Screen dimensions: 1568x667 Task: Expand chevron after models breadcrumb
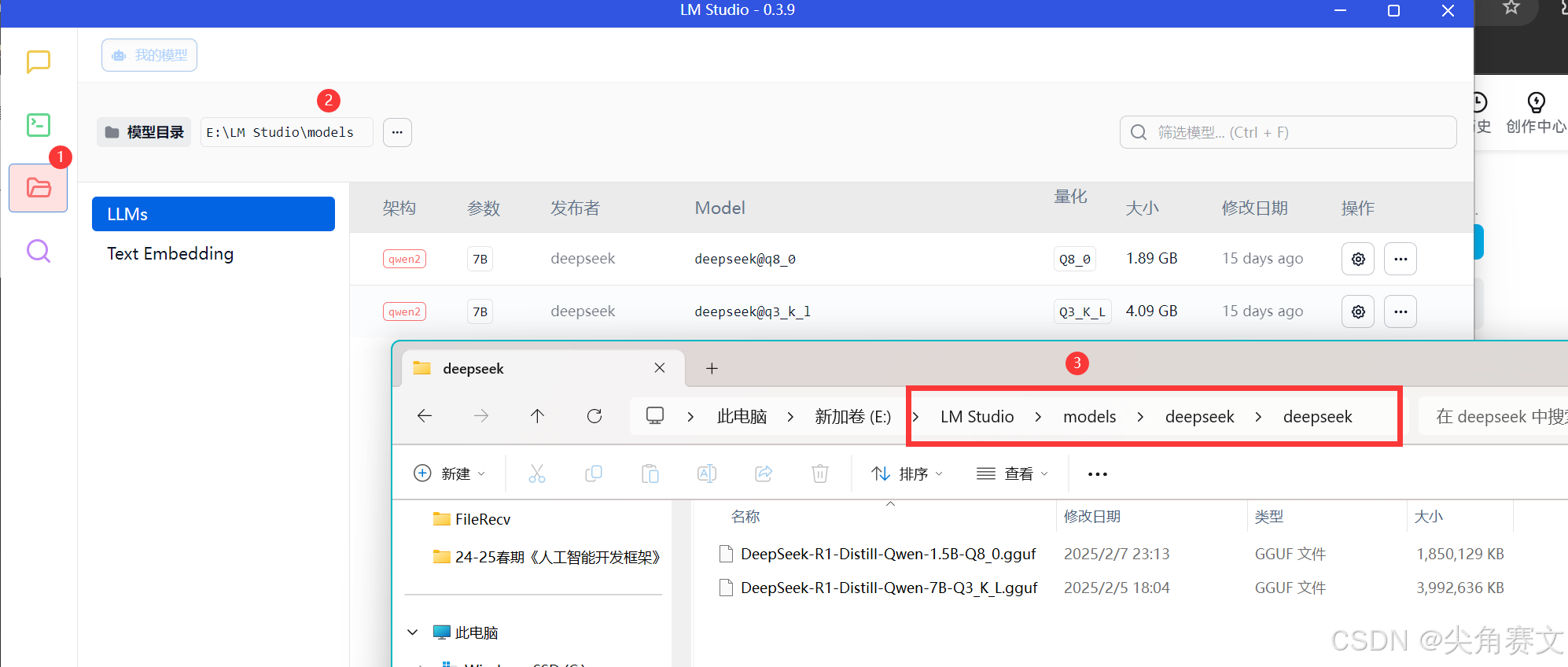pos(1140,416)
